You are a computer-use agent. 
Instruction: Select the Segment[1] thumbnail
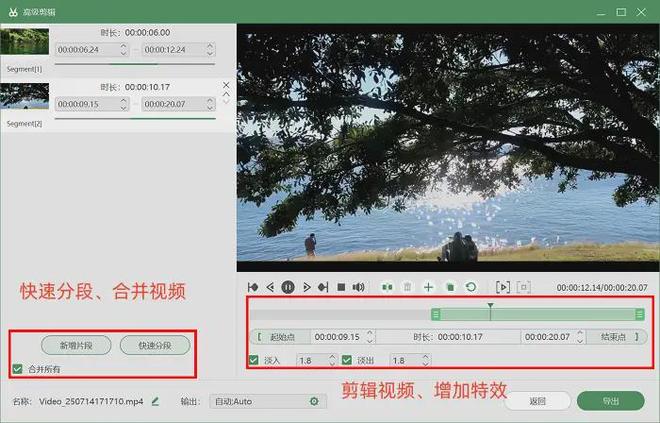tap(24, 40)
